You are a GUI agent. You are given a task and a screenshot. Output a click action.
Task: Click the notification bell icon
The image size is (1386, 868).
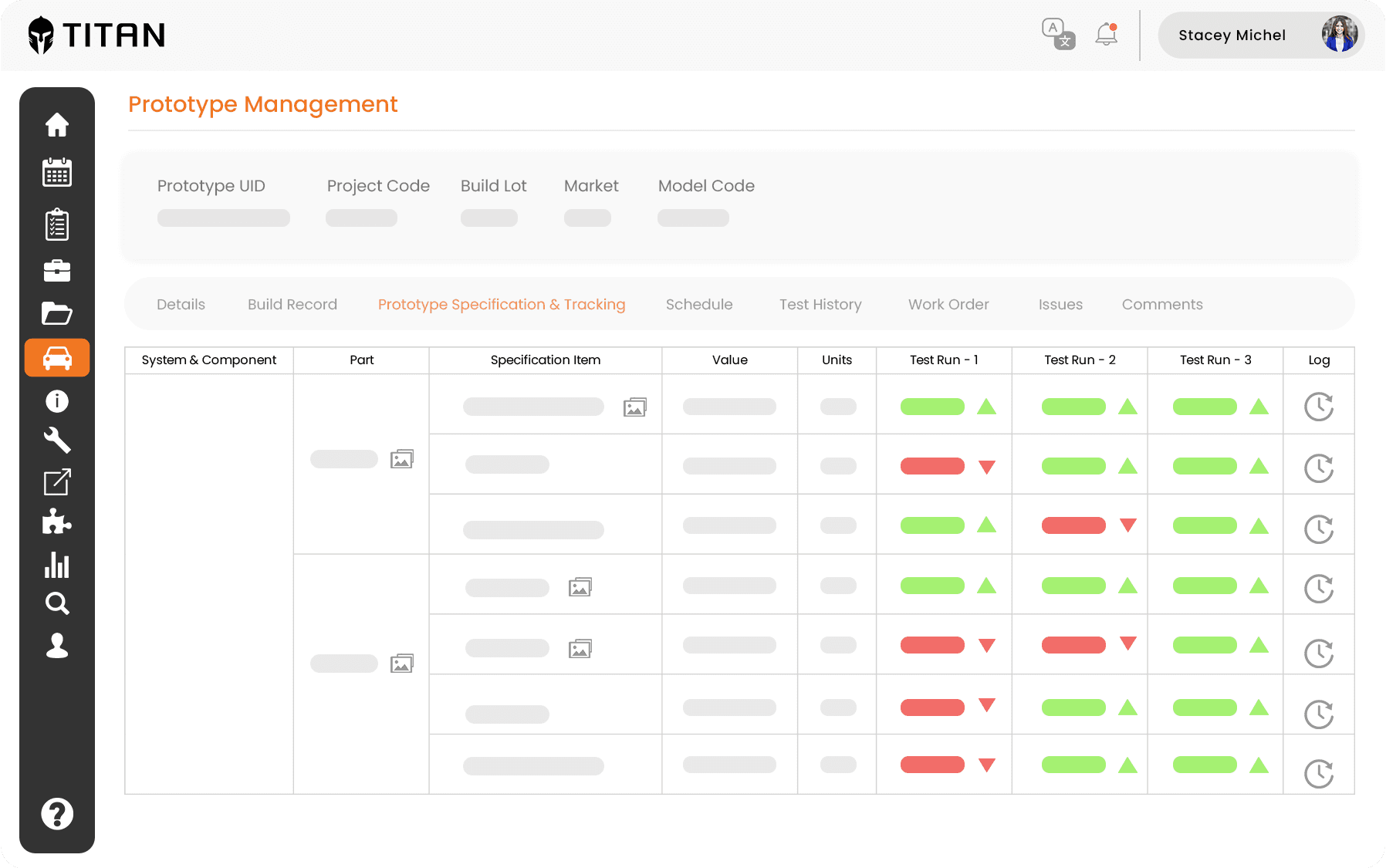[1105, 33]
